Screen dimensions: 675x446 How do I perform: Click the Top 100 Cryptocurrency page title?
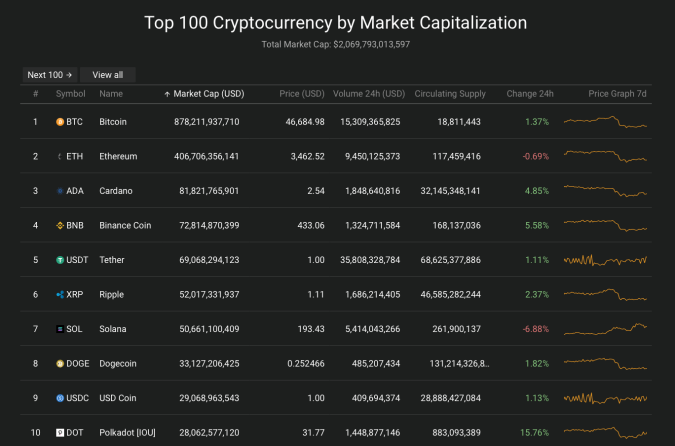(x=335, y=23)
